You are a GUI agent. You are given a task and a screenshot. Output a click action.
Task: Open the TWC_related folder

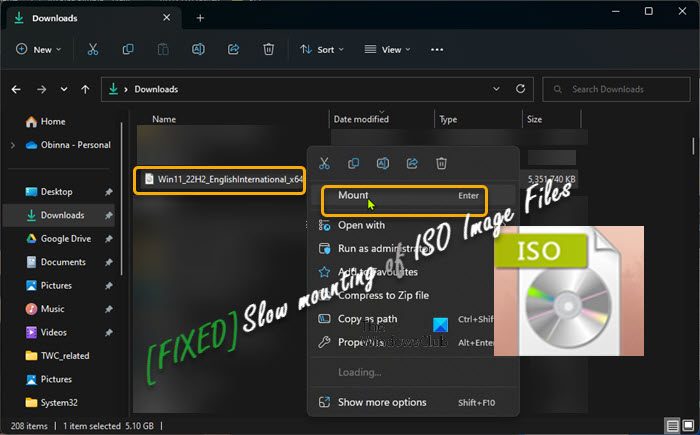65,356
